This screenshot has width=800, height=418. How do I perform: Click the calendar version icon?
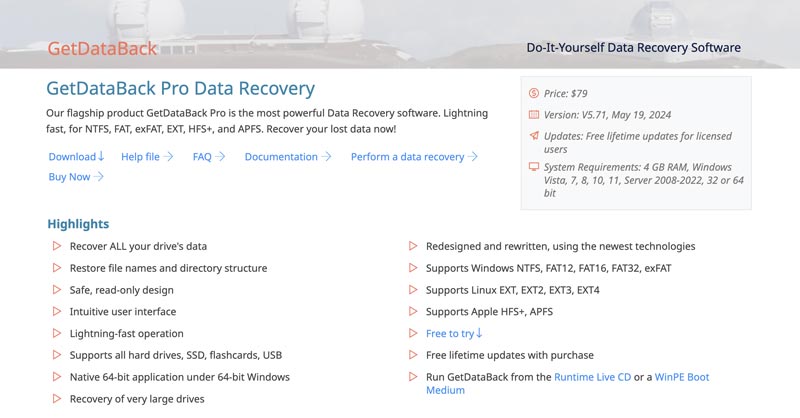click(534, 114)
